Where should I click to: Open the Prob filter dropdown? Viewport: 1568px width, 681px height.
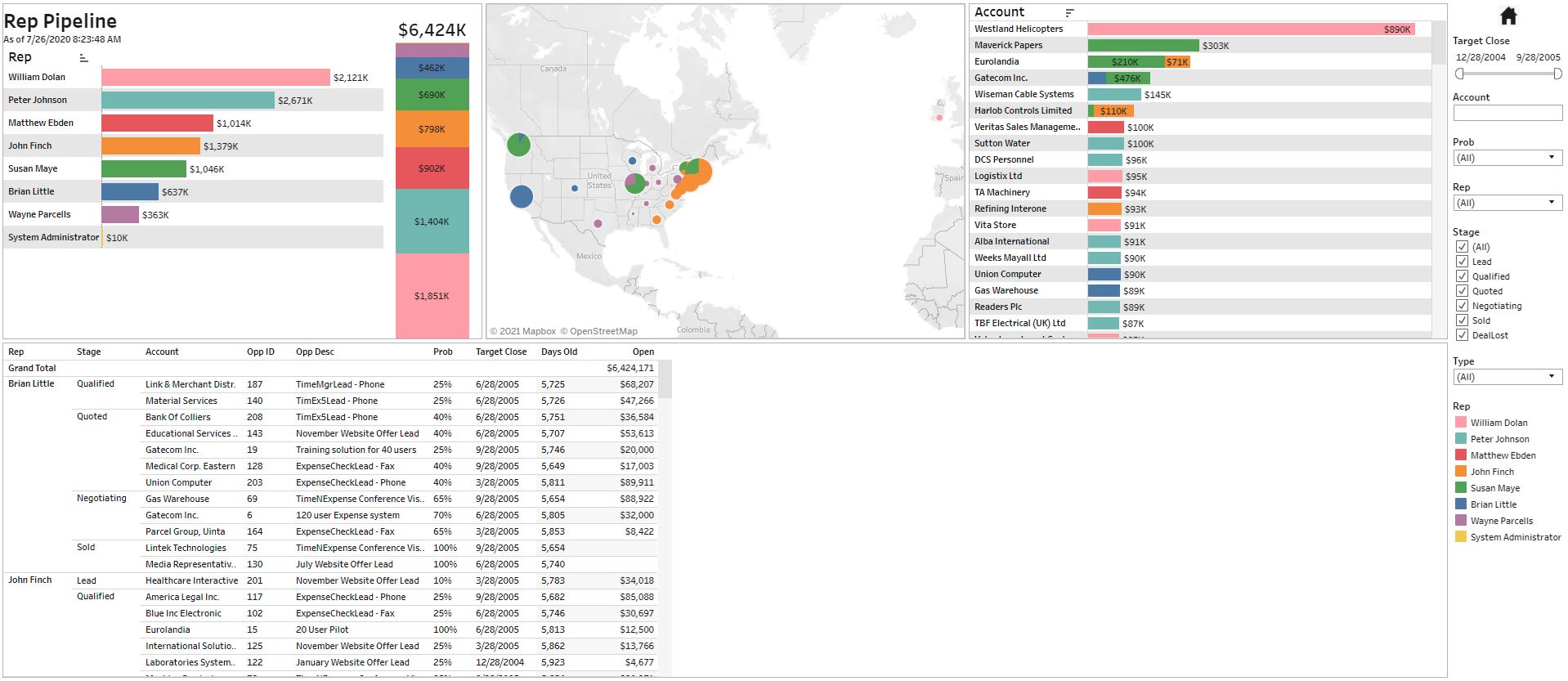coord(1508,158)
